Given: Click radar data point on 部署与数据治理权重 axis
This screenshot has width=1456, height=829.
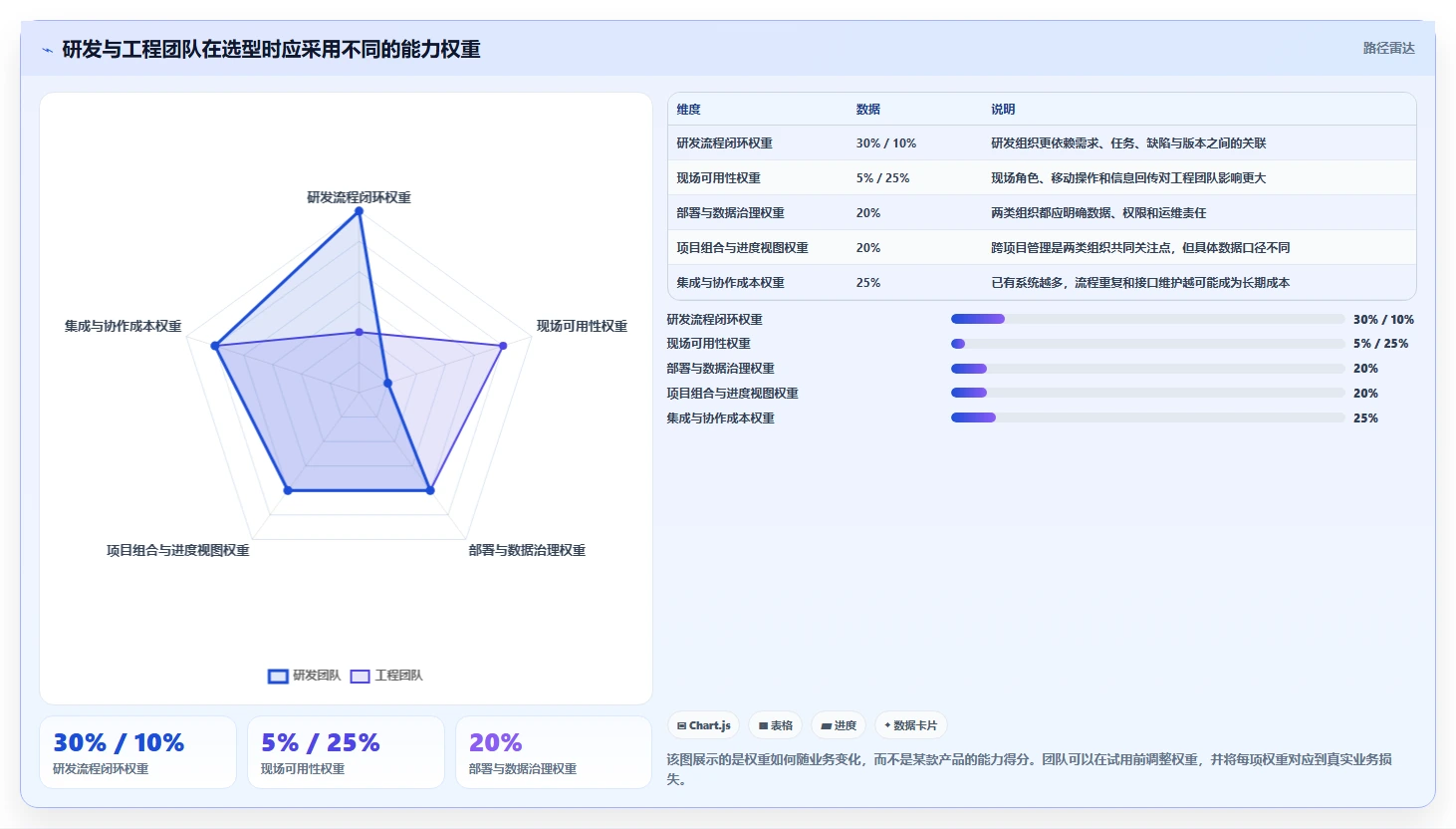Looking at the screenshot, I should pyautogui.click(x=430, y=490).
